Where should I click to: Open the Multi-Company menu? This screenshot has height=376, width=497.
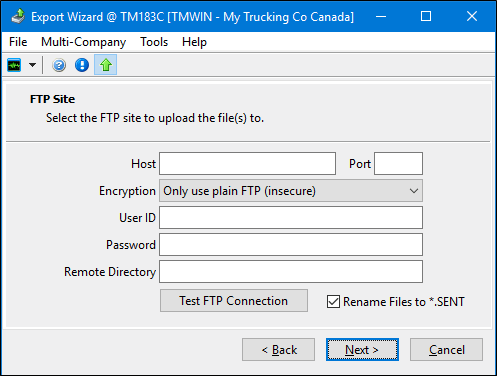click(x=83, y=42)
